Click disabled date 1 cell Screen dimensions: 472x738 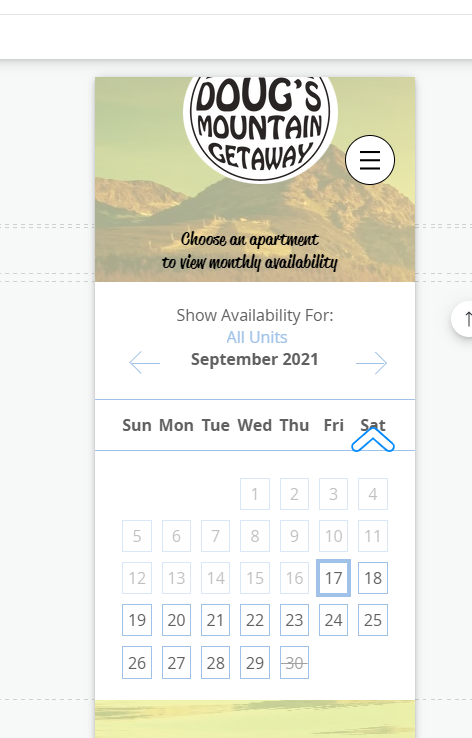coord(255,494)
